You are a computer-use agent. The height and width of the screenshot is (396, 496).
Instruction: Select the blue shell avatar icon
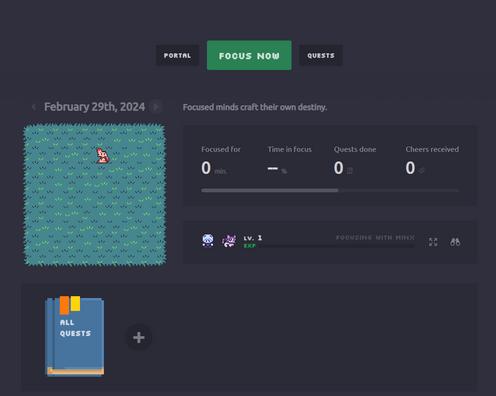point(208,240)
